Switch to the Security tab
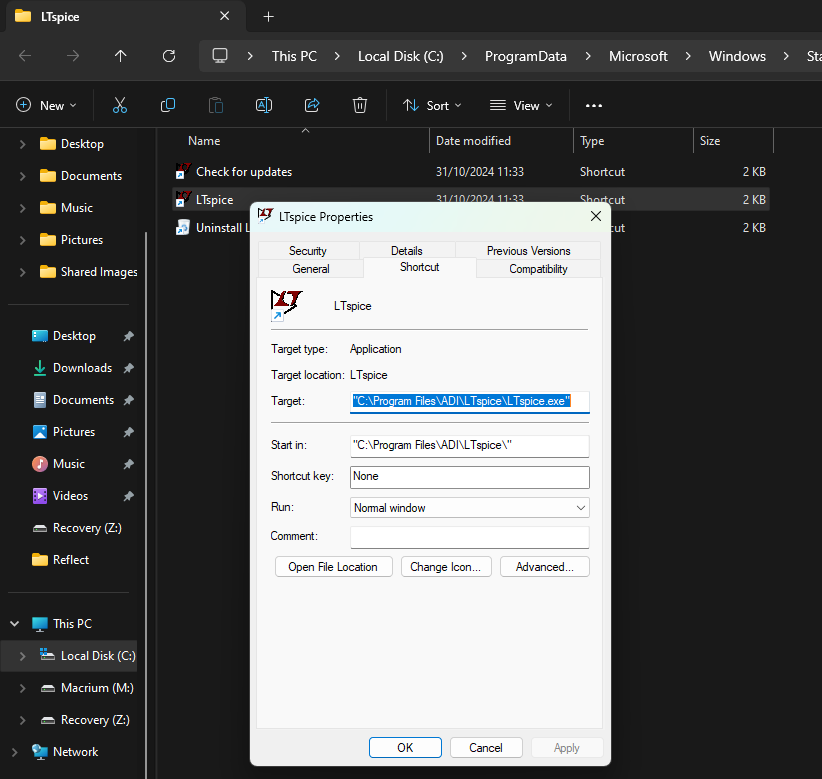The image size is (822, 779). point(308,251)
